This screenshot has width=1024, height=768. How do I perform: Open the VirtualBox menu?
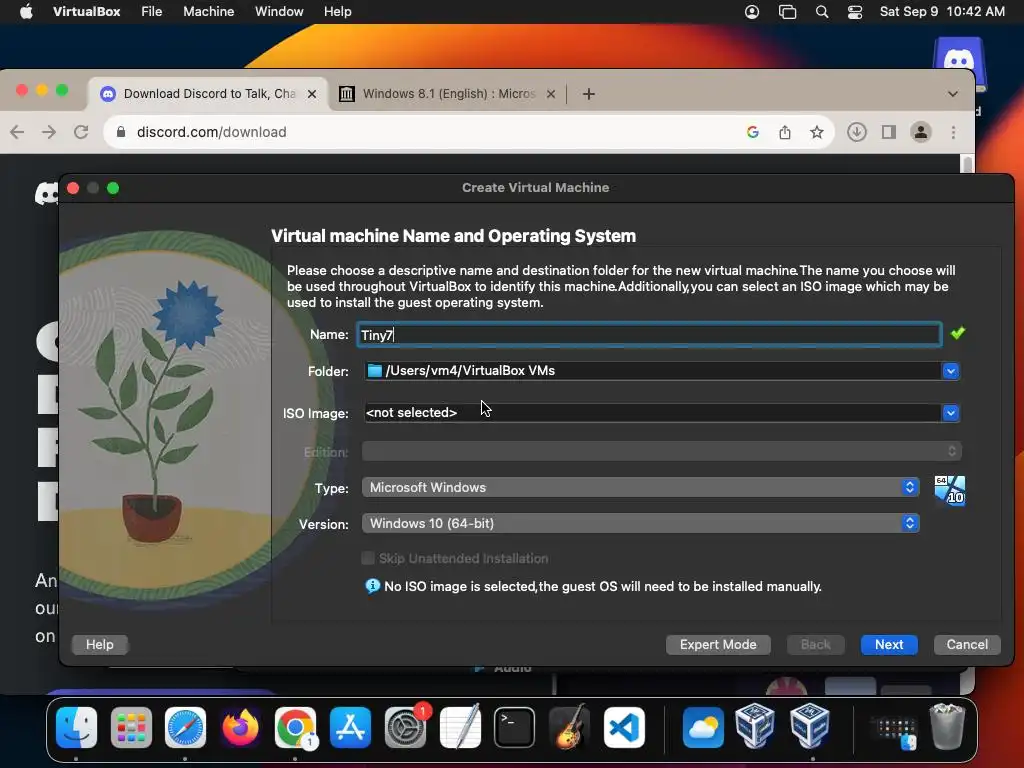click(86, 12)
